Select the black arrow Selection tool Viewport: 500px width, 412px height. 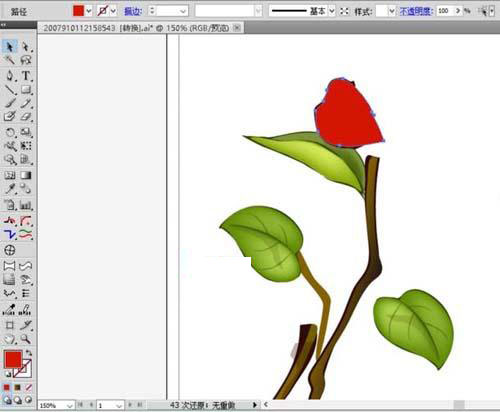10,47
